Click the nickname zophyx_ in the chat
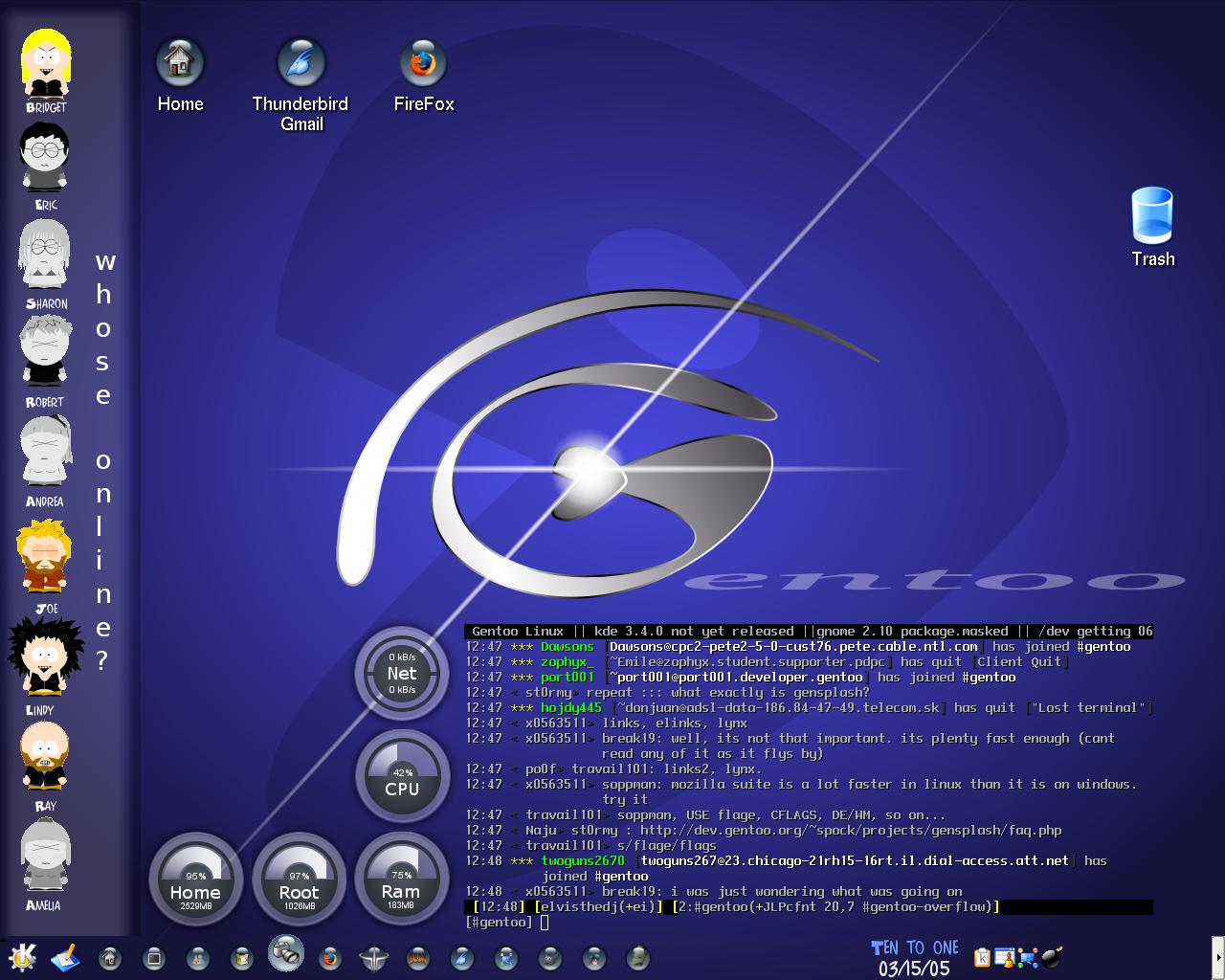The width and height of the screenshot is (1225, 980). pos(568,662)
